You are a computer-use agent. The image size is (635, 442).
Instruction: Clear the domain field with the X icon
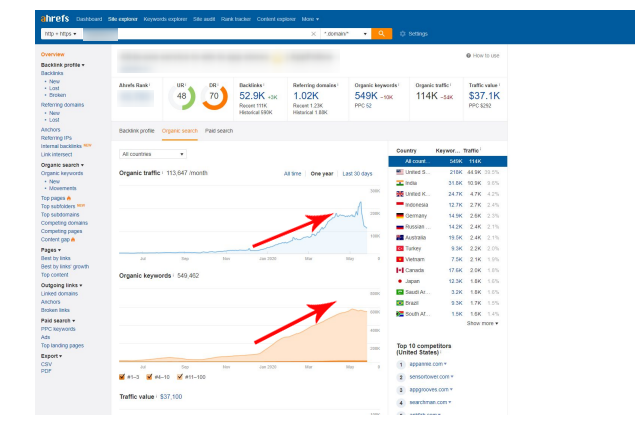(x=313, y=34)
